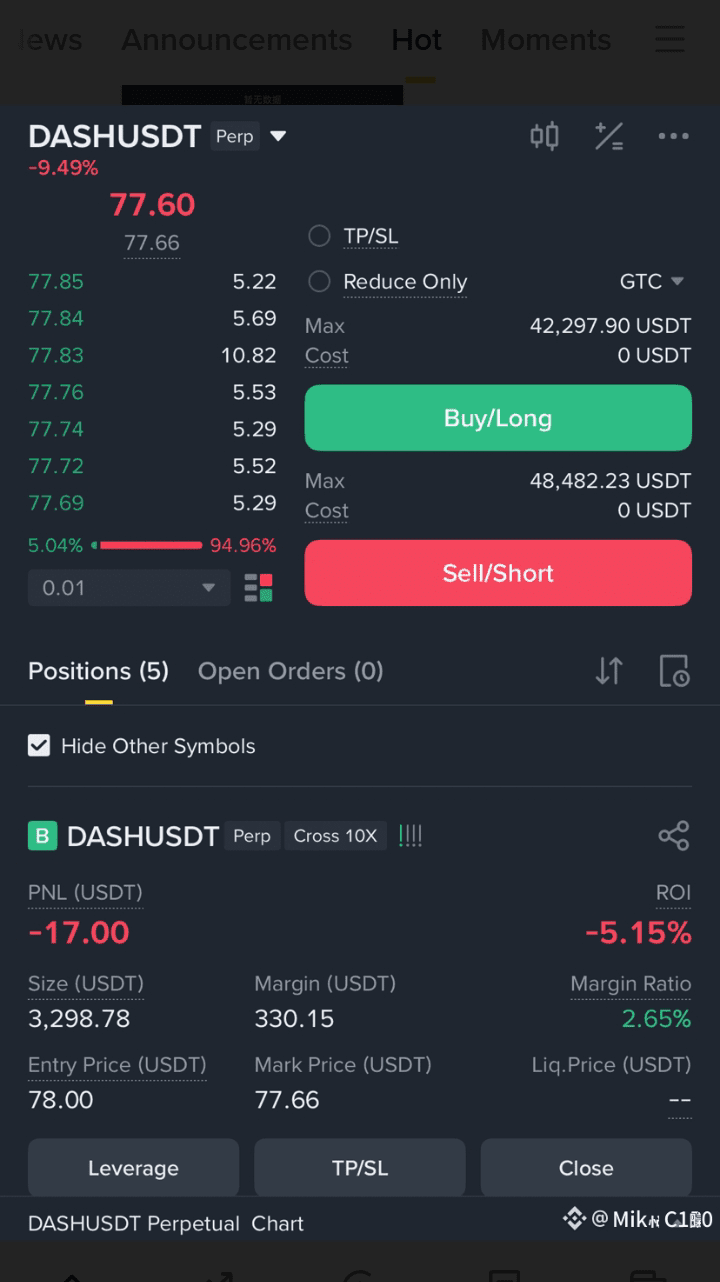This screenshot has width=720, height=1282.
Task: Open the hamburger menu icon
Action: pos(670,39)
